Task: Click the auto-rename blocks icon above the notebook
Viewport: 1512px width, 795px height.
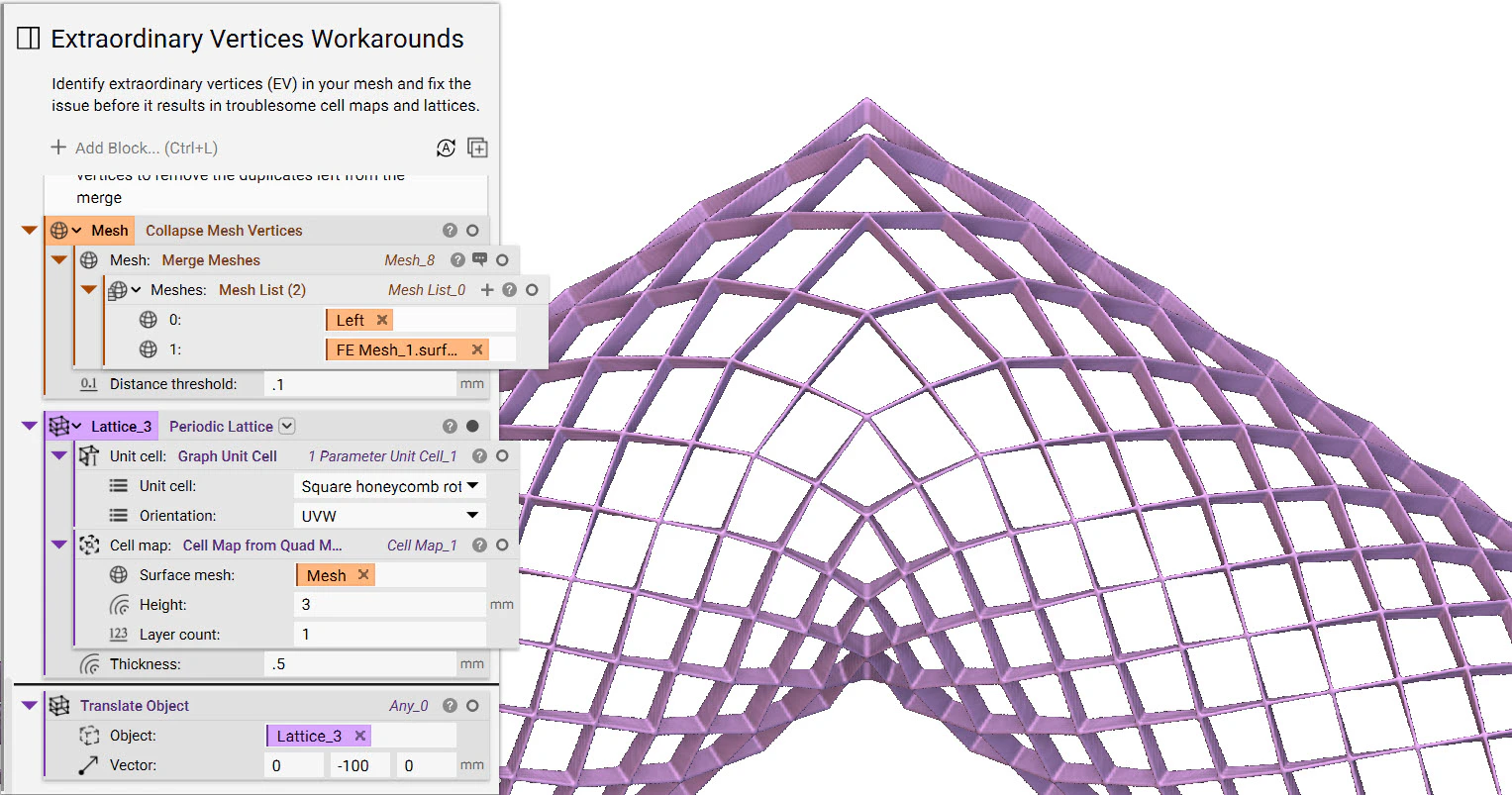Action: pyautogui.click(x=446, y=147)
